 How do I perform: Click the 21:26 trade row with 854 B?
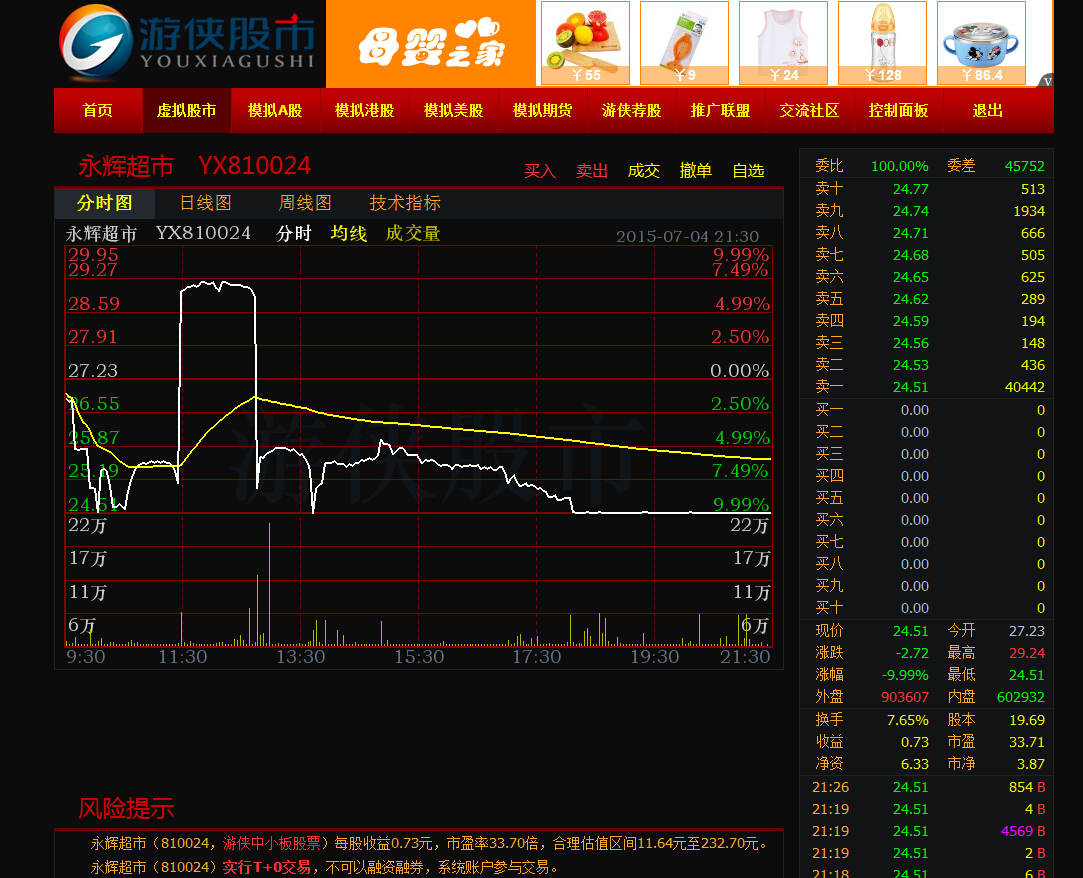(x=928, y=788)
